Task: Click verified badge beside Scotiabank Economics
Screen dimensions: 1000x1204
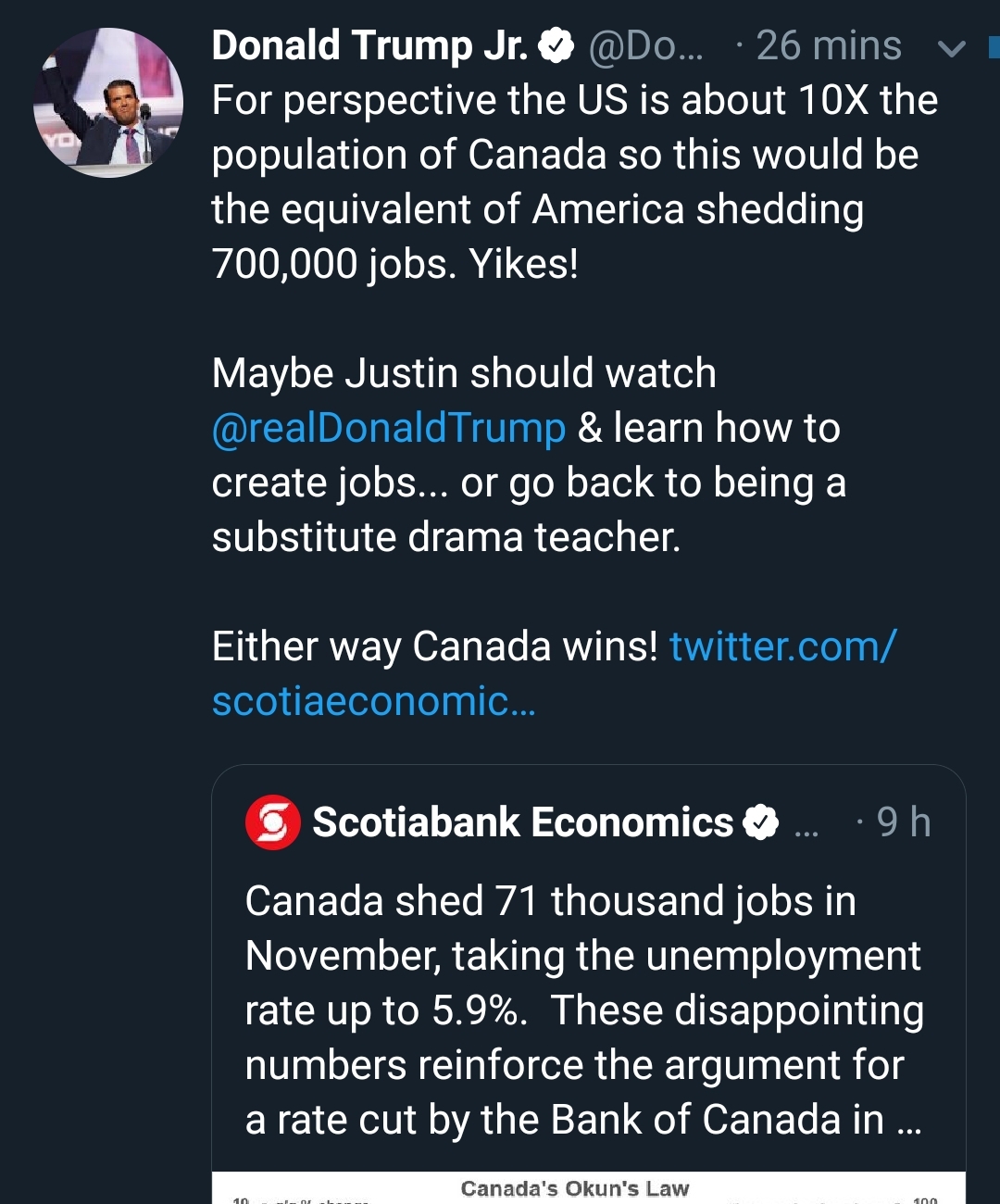Action: pyautogui.click(x=761, y=822)
